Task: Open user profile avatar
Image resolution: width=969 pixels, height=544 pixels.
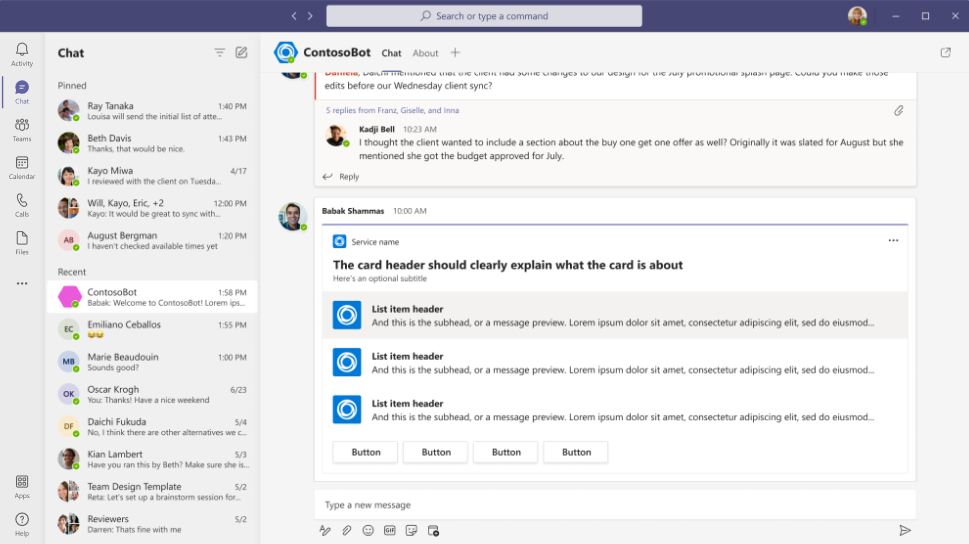Action: point(857,16)
